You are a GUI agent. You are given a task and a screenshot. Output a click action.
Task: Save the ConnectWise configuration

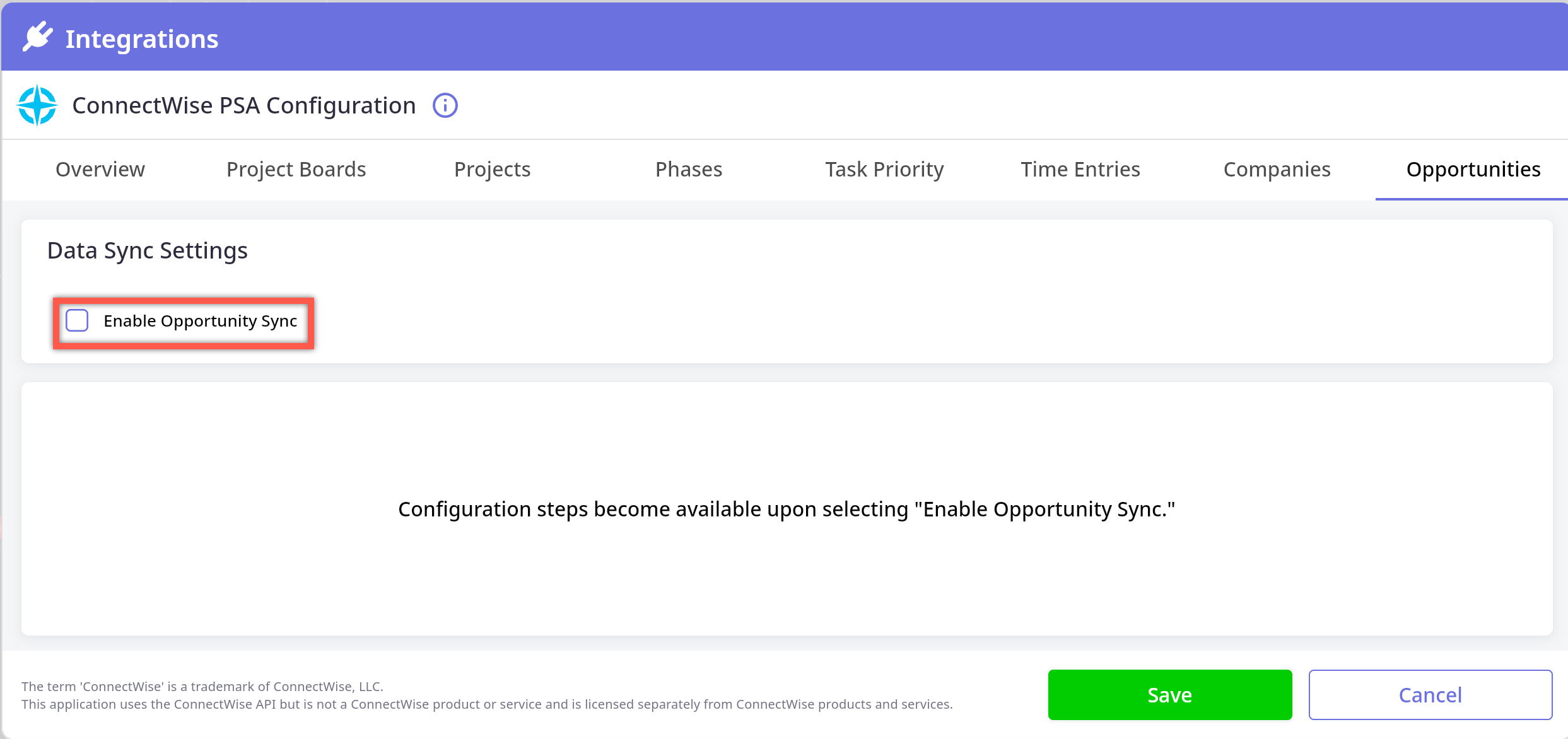click(x=1169, y=695)
